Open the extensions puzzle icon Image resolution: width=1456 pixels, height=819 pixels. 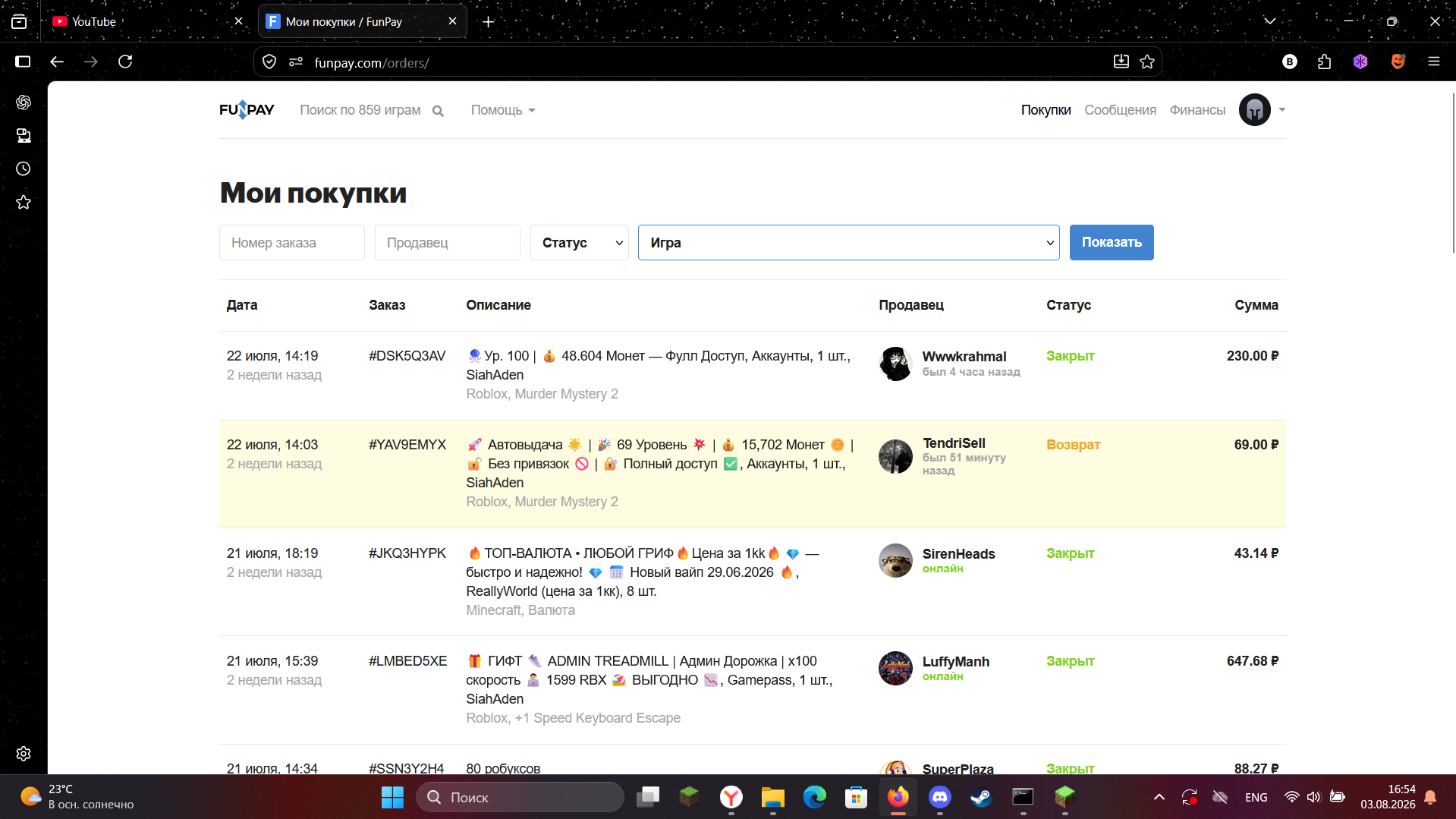[x=1325, y=61]
